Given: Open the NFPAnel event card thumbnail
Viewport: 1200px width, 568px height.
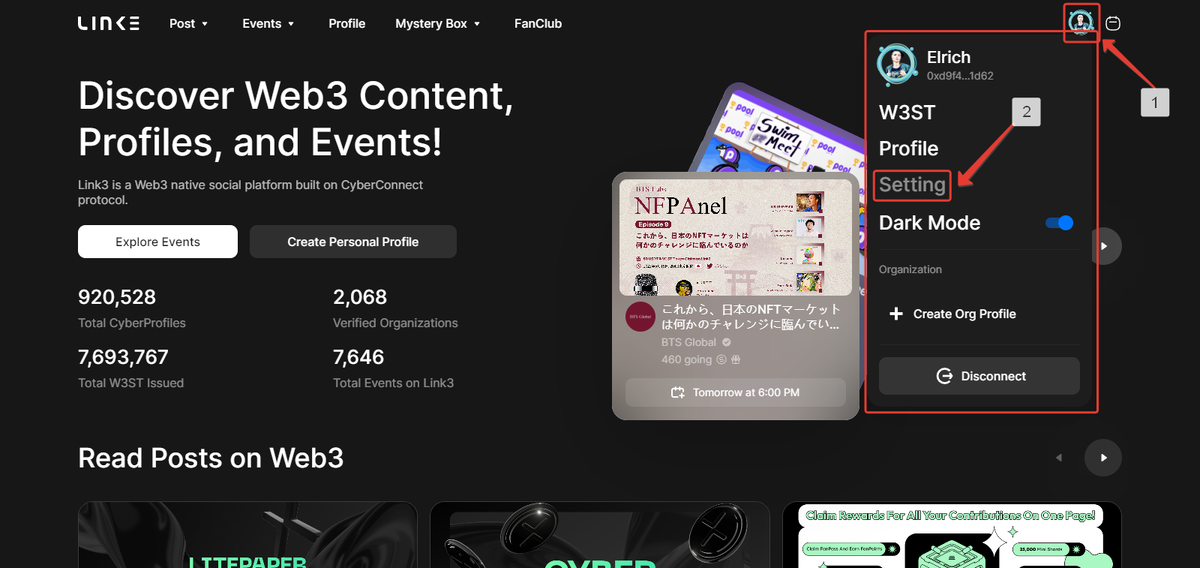Looking at the screenshot, I should [735, 237].
